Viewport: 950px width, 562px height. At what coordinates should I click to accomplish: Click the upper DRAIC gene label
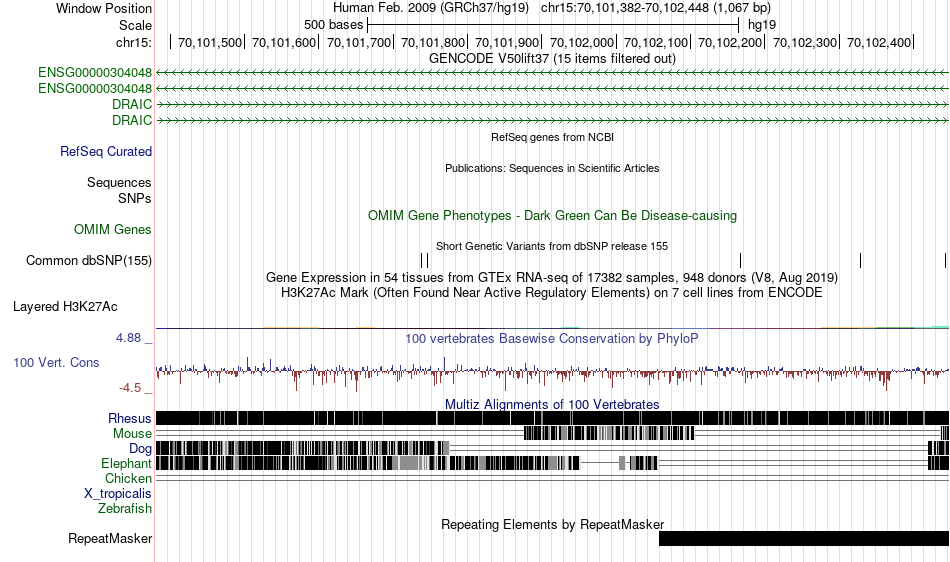coord(132,104)
